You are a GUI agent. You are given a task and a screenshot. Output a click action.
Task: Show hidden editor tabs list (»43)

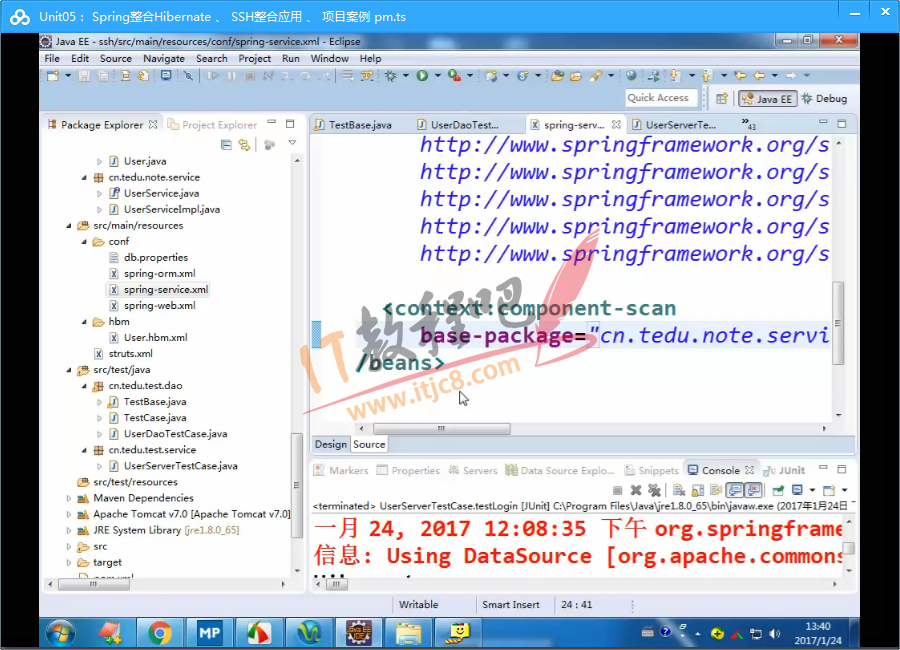(748, 124)
